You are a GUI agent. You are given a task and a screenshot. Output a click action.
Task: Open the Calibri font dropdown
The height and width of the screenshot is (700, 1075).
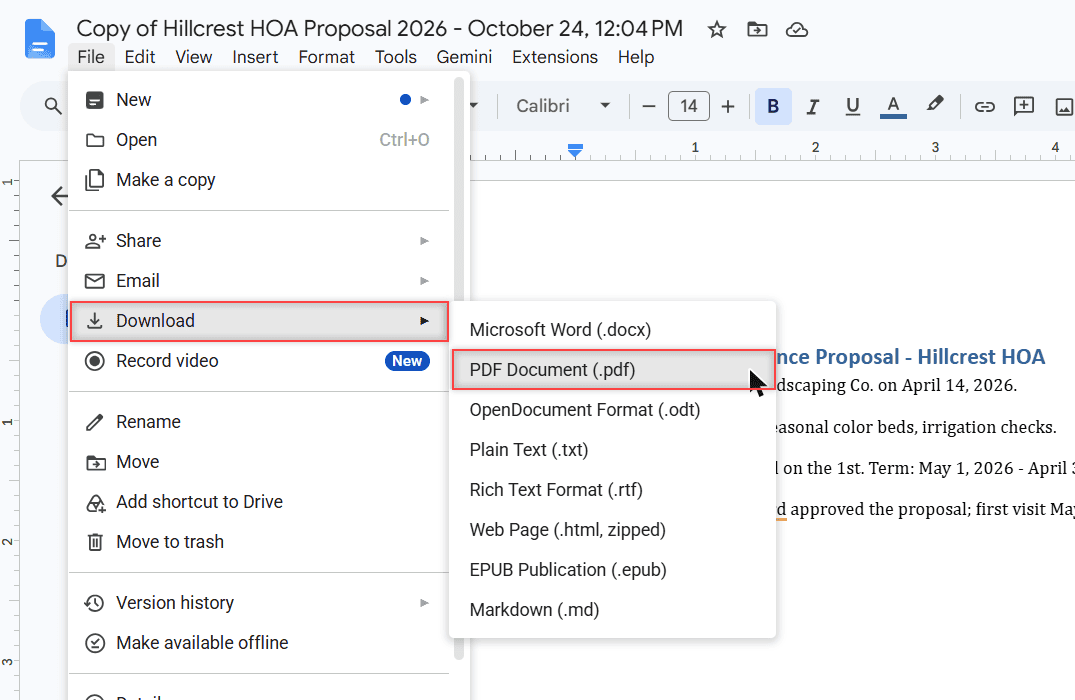coord(563,106)
